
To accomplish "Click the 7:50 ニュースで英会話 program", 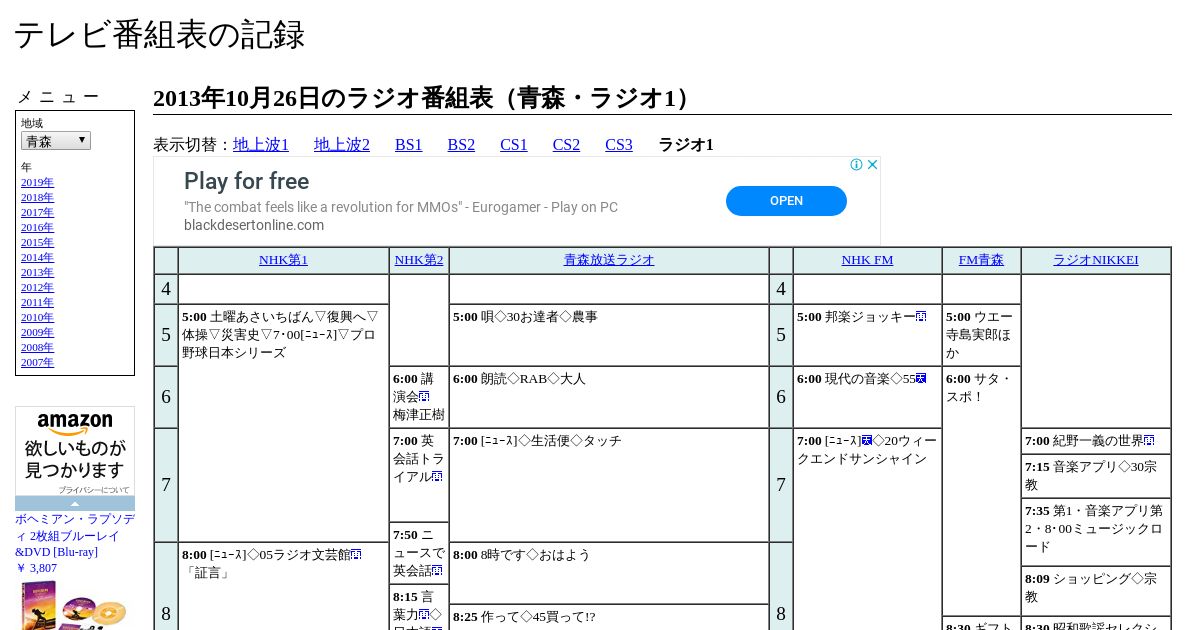I will [419, 553].
